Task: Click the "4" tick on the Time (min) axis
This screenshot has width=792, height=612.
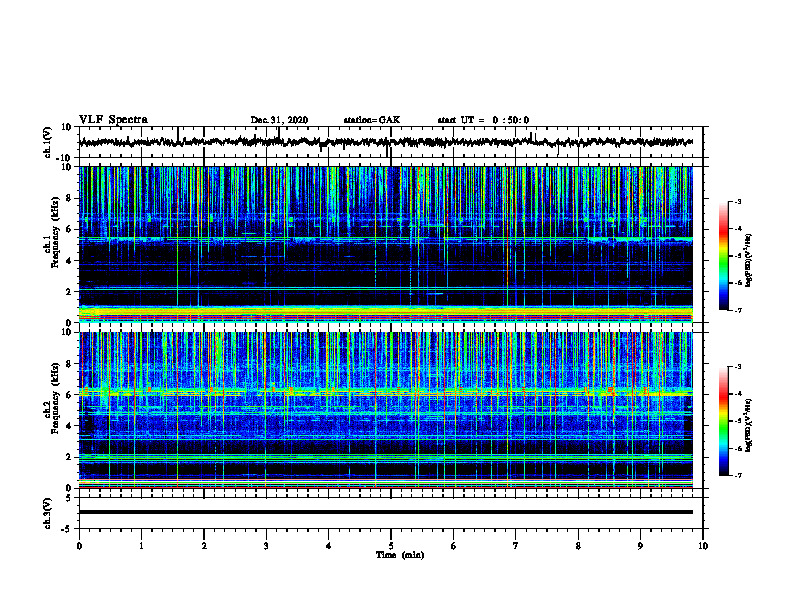Action: point(329,546)
